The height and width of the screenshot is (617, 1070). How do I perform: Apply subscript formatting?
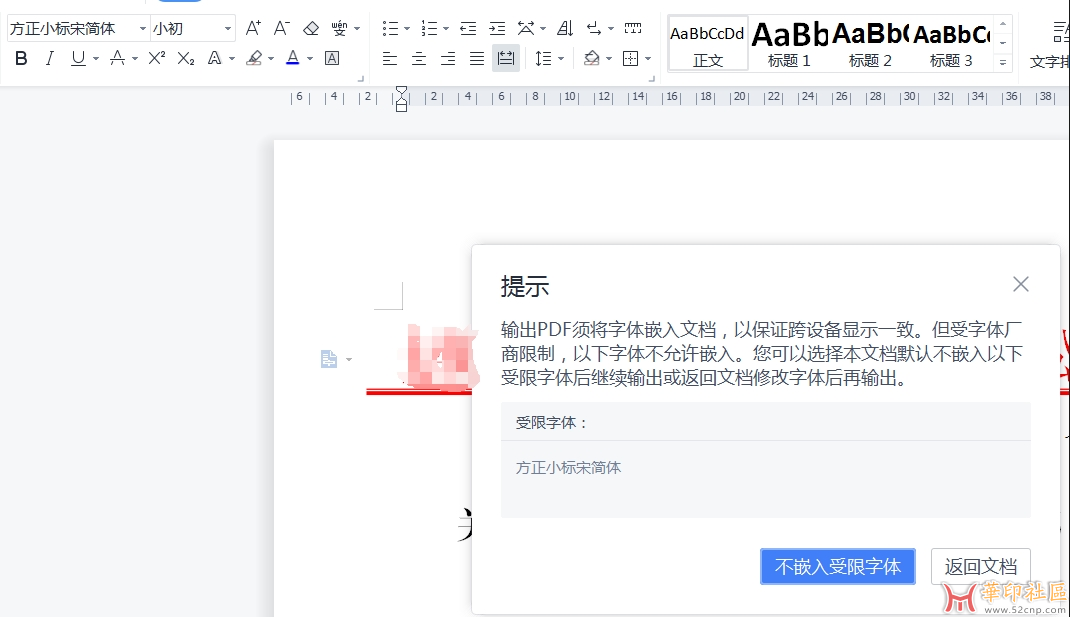[186, 59]
